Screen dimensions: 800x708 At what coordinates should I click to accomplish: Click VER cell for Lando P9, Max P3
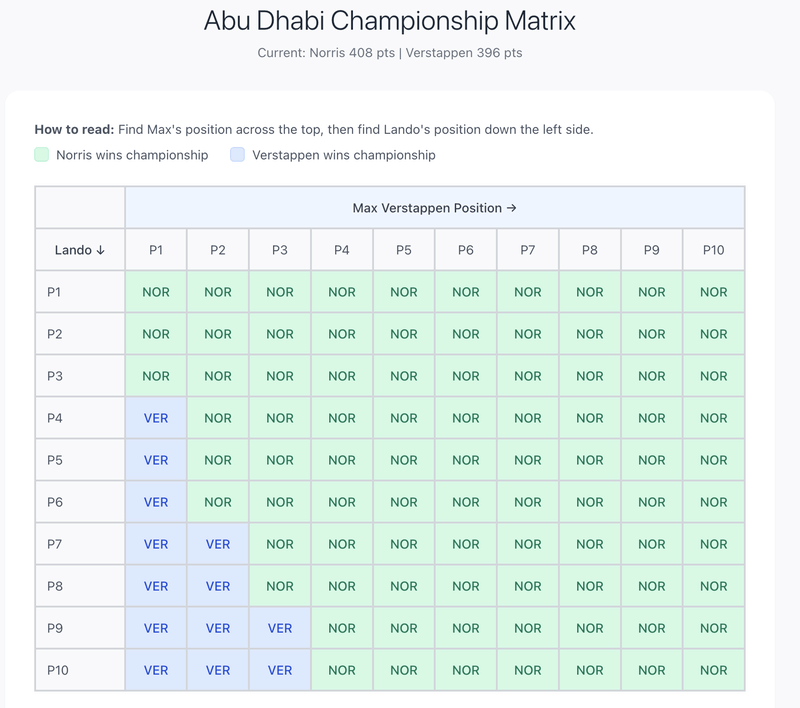(280, 628)
